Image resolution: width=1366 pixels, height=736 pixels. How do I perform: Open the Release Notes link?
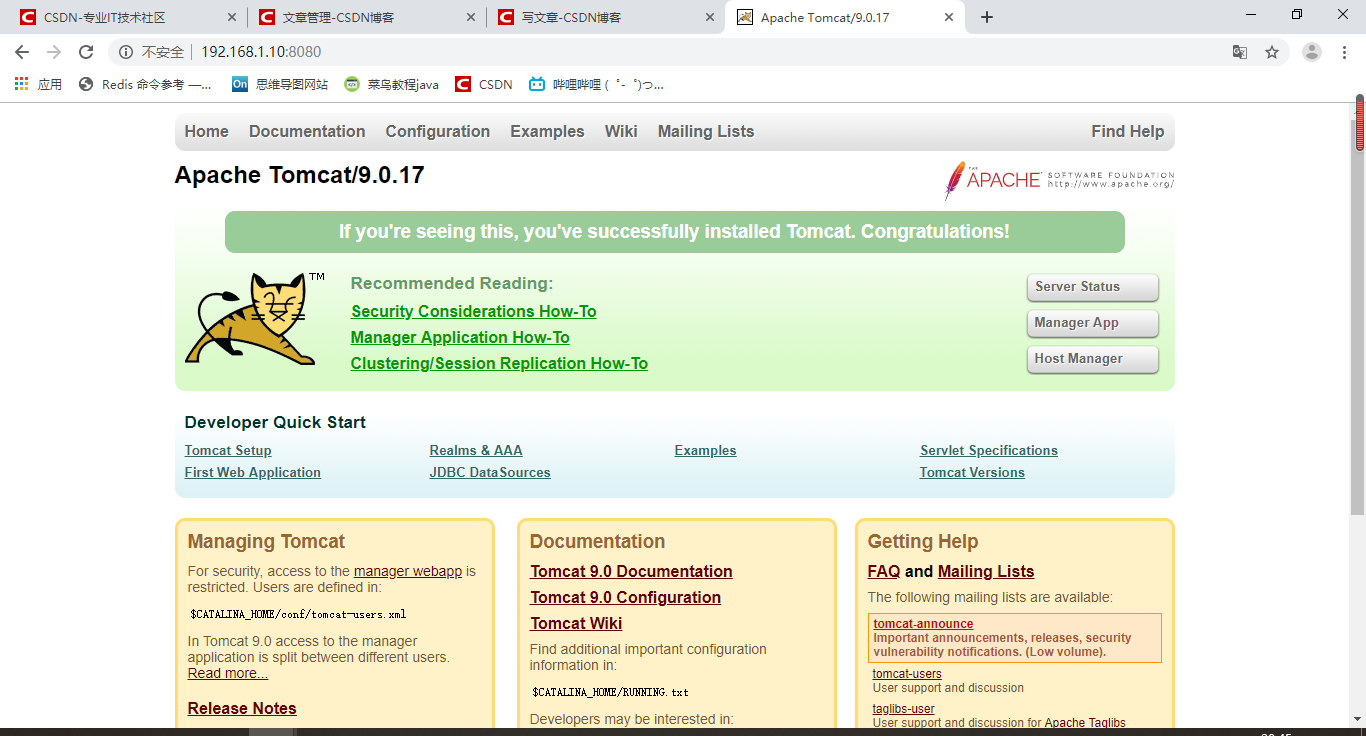(x=242, y=709)
